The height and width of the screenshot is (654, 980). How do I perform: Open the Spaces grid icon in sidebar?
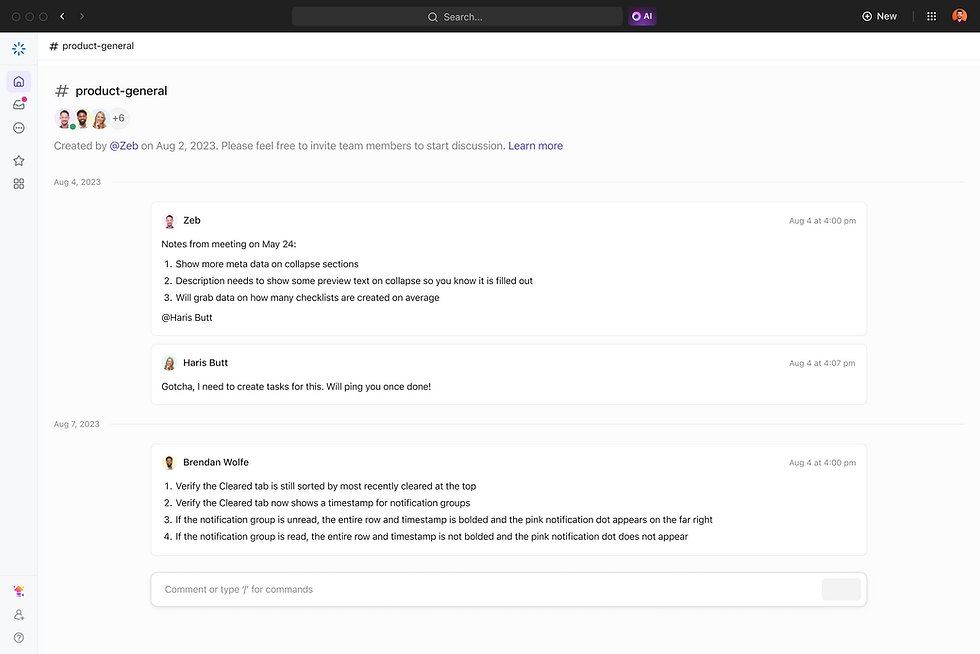[18, 182]
